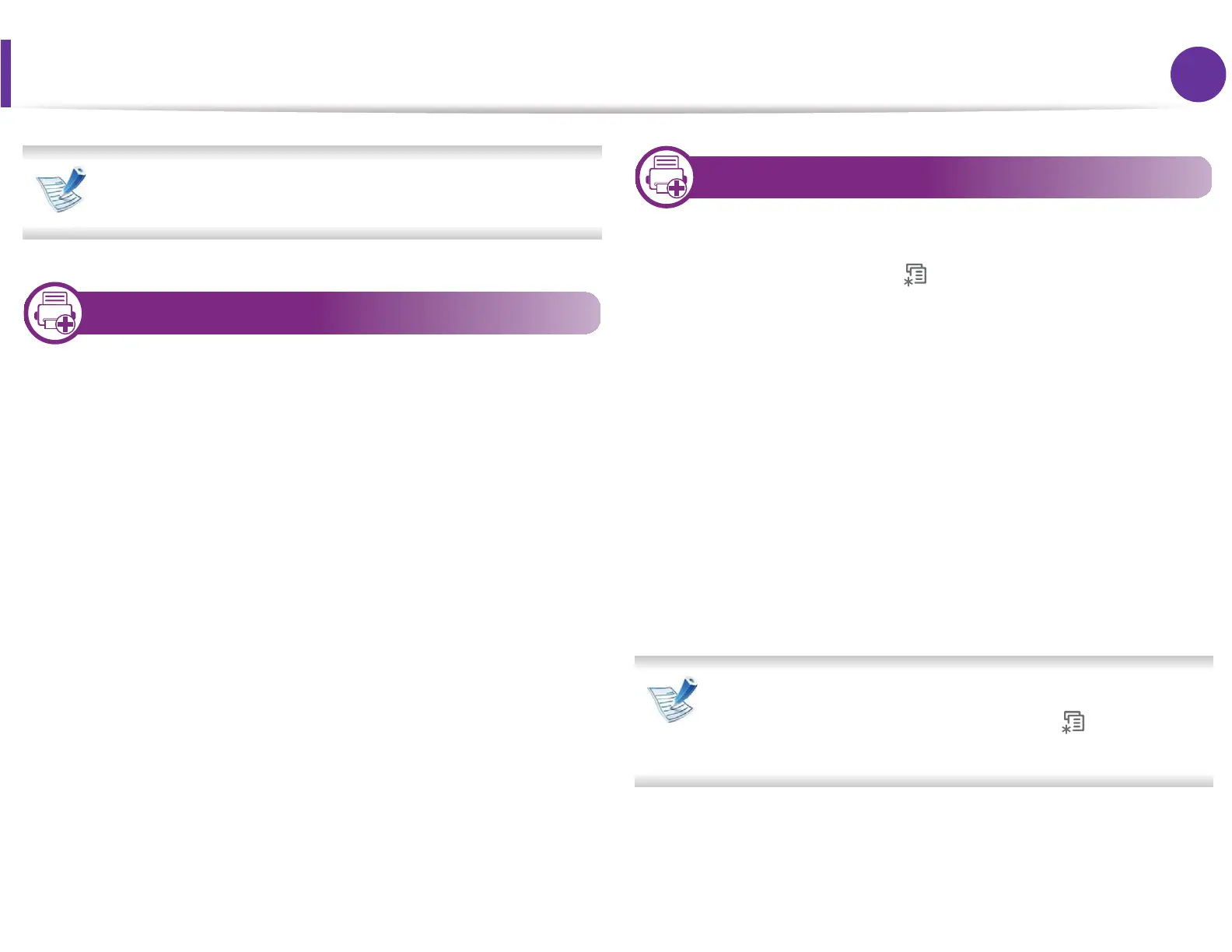Click the menu list icon inside the bottom-right note box

click(1073, 722)
